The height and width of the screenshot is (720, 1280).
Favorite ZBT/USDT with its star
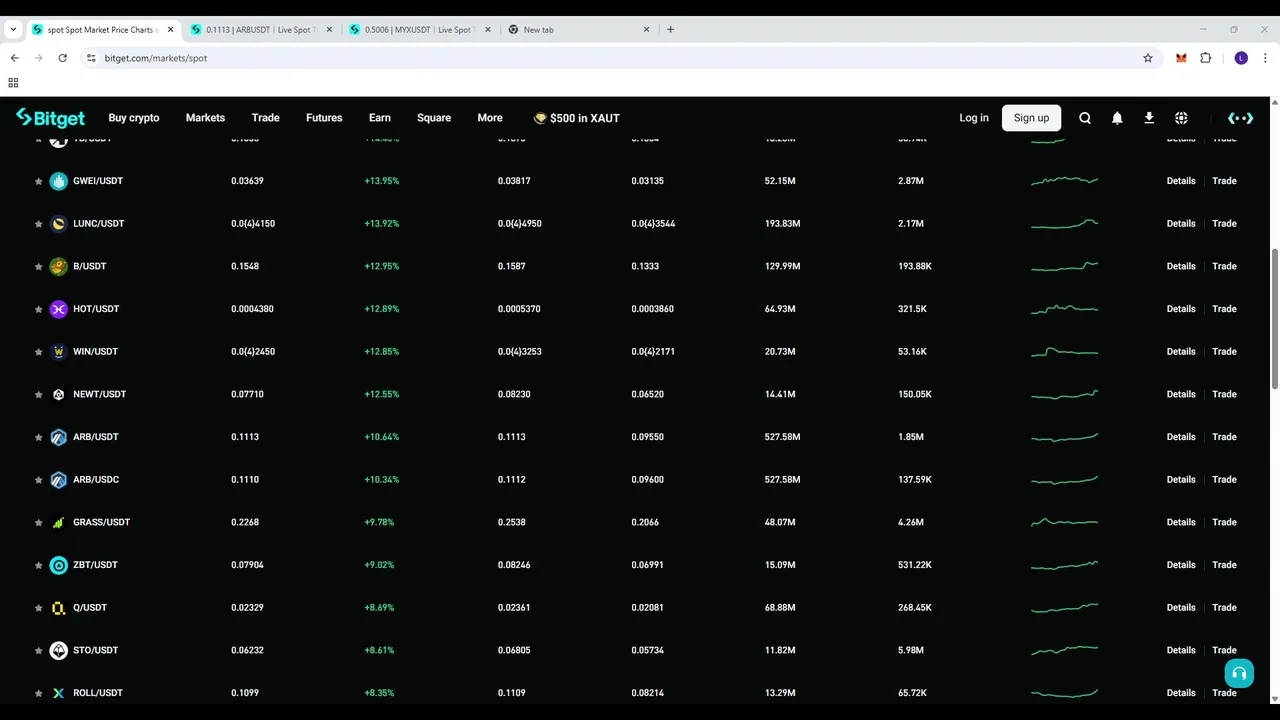pyautogui.click(x=38, y=565)
